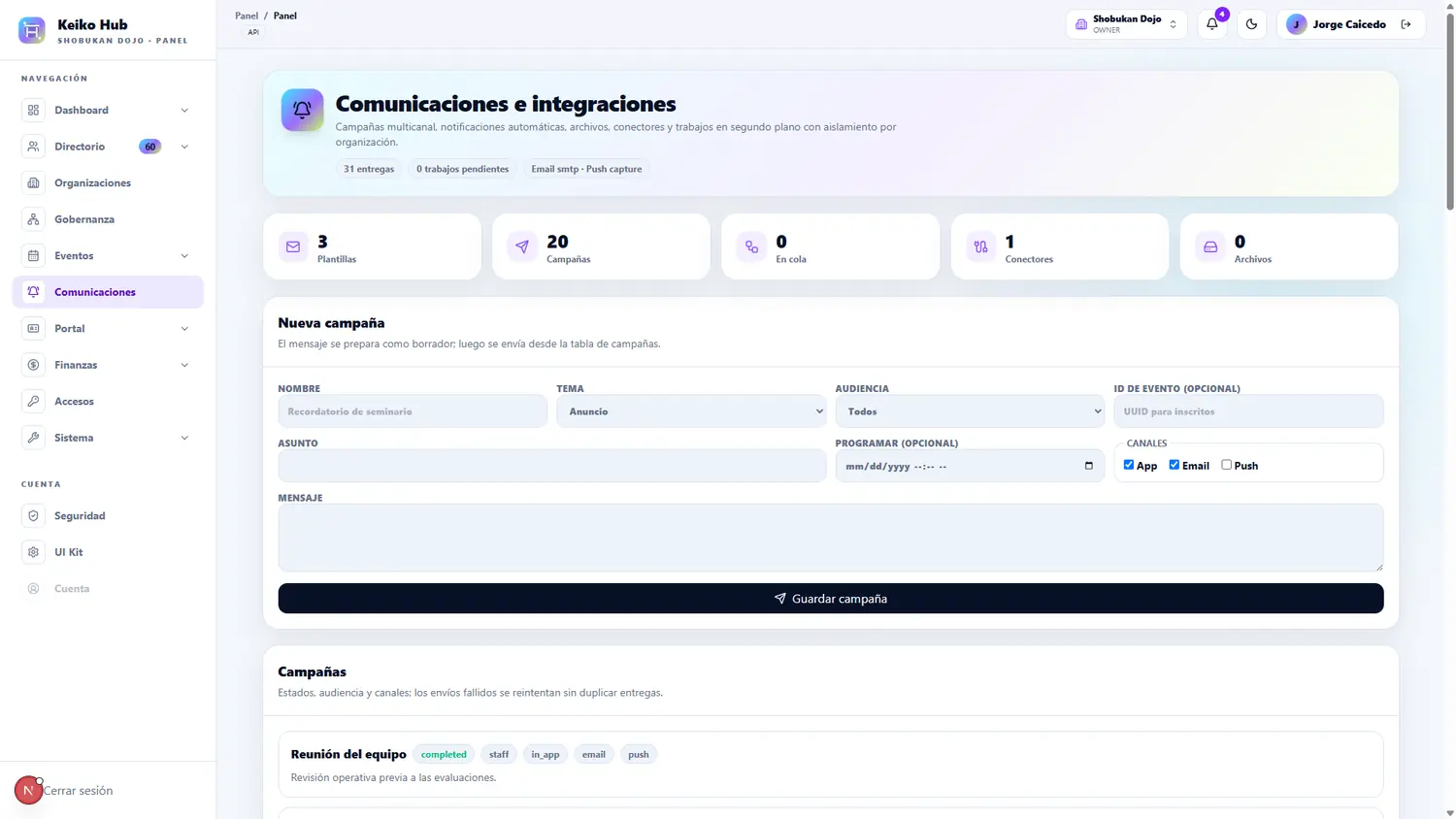Click the API badge under breadcrumb
Image resolution: width=1456 pixels, height=819 pixels.
pos(253,32)
